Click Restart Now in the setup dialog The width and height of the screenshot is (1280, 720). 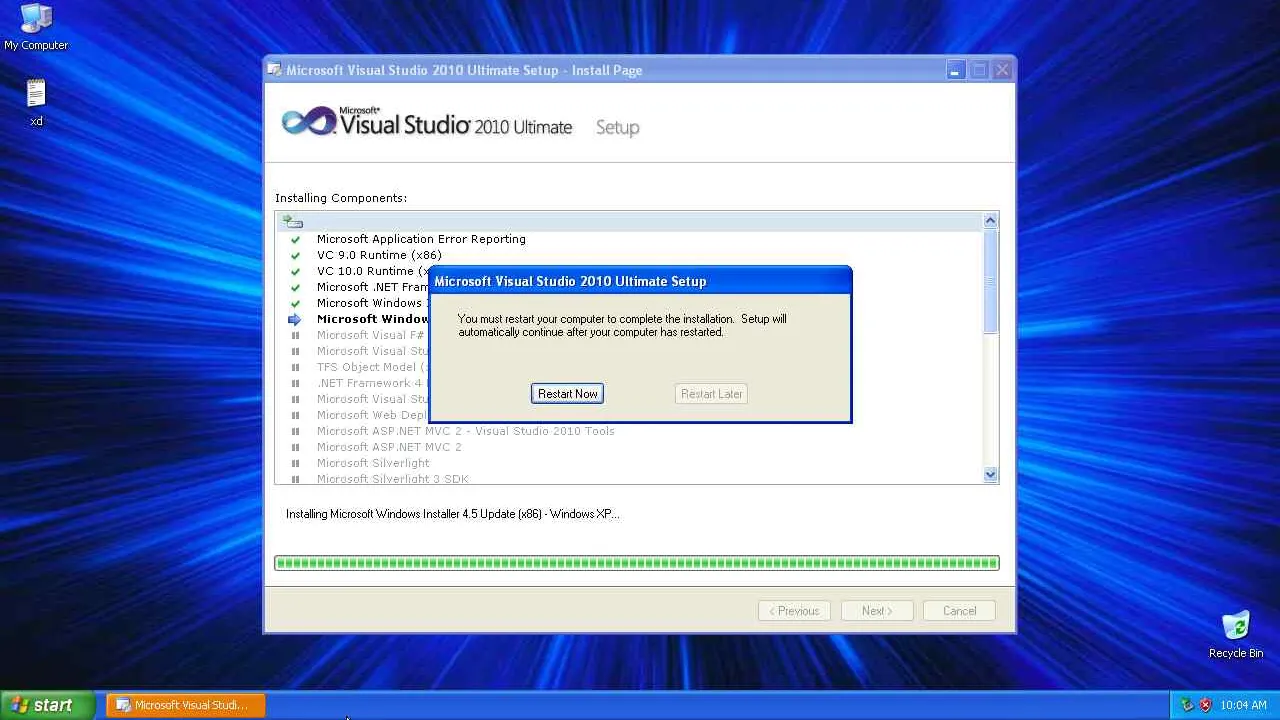tap(567, 394)
